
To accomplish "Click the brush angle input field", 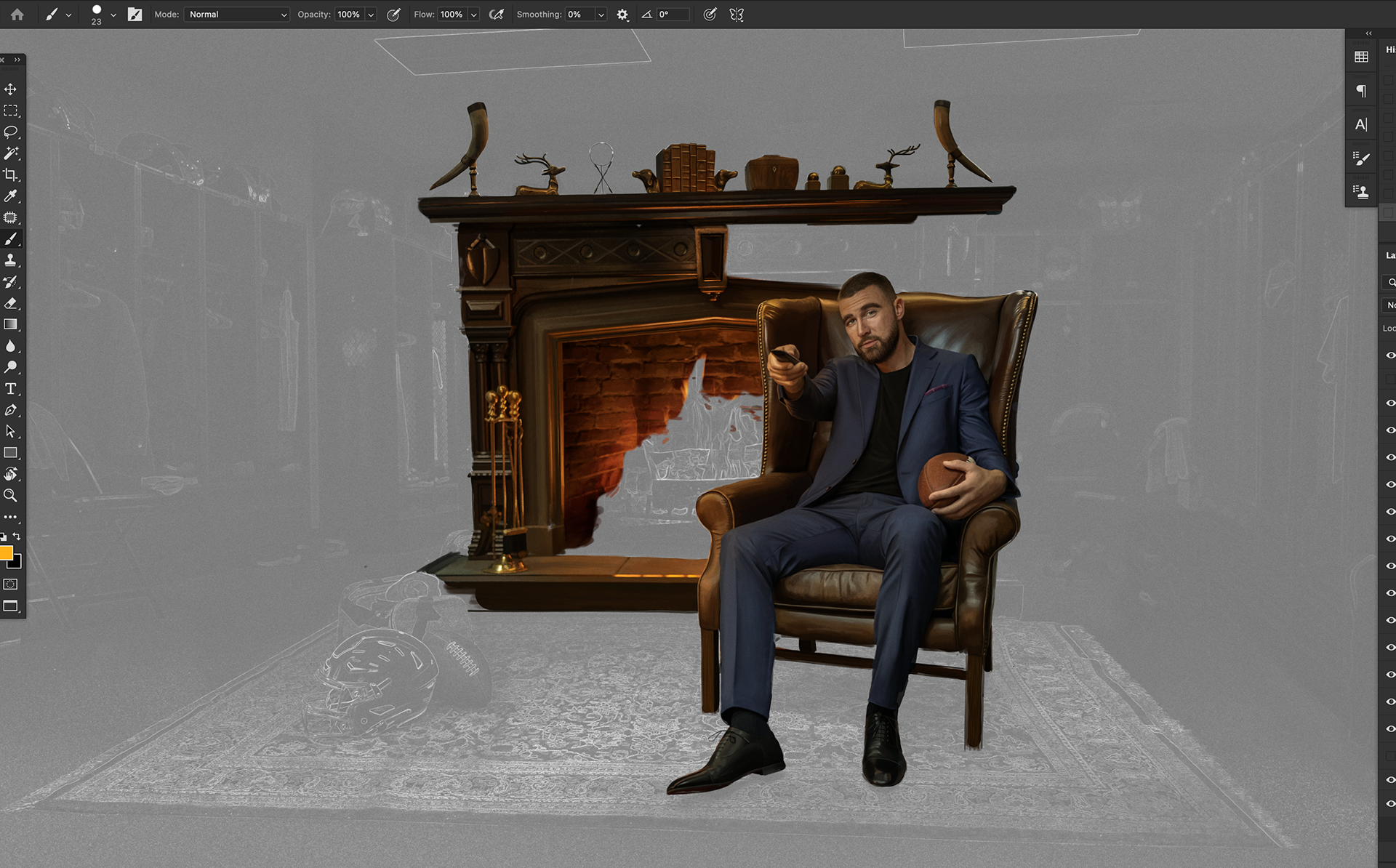I will coord(672,15).
